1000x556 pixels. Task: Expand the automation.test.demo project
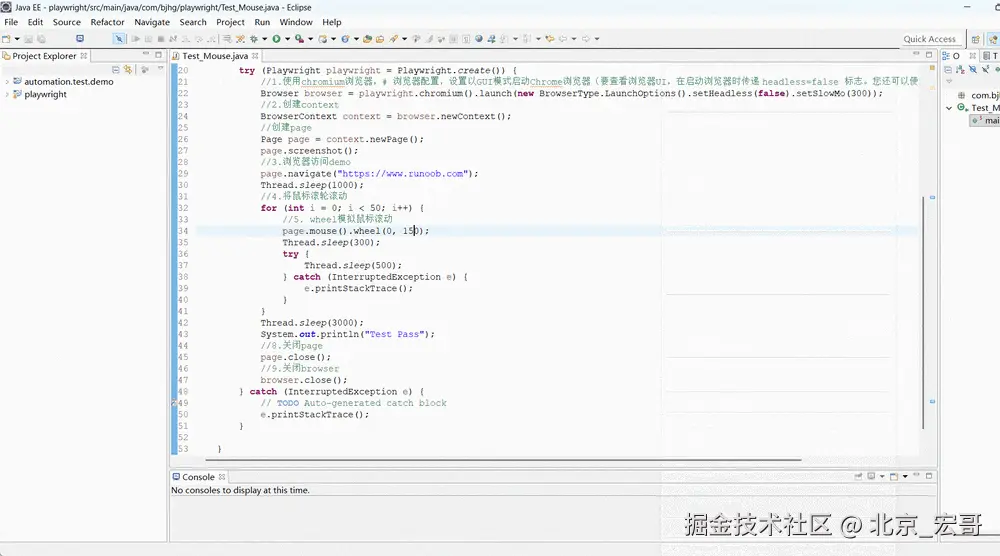point(7,82)
